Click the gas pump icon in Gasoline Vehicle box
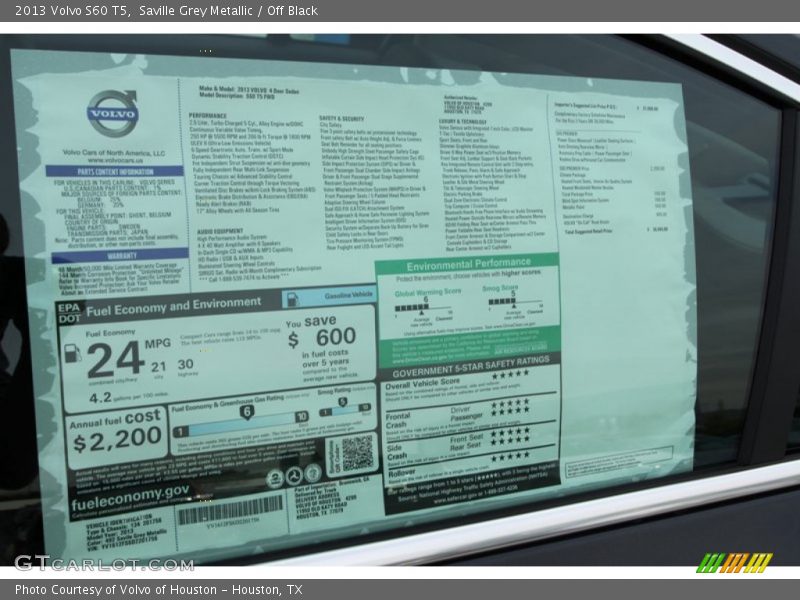The height and width of the screenshot is (600, 800). point(290,298)
